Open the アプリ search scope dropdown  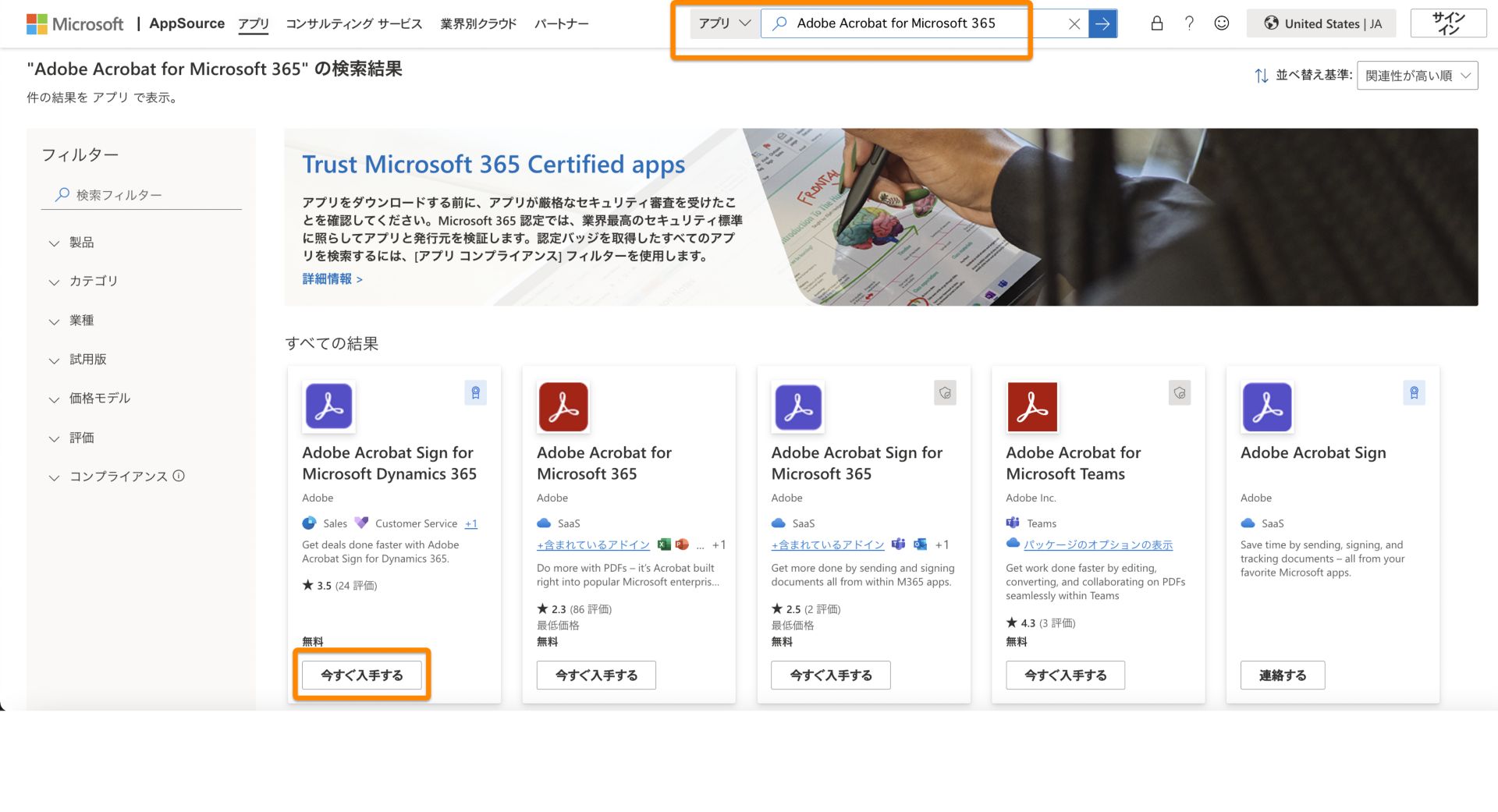(724, 23)
